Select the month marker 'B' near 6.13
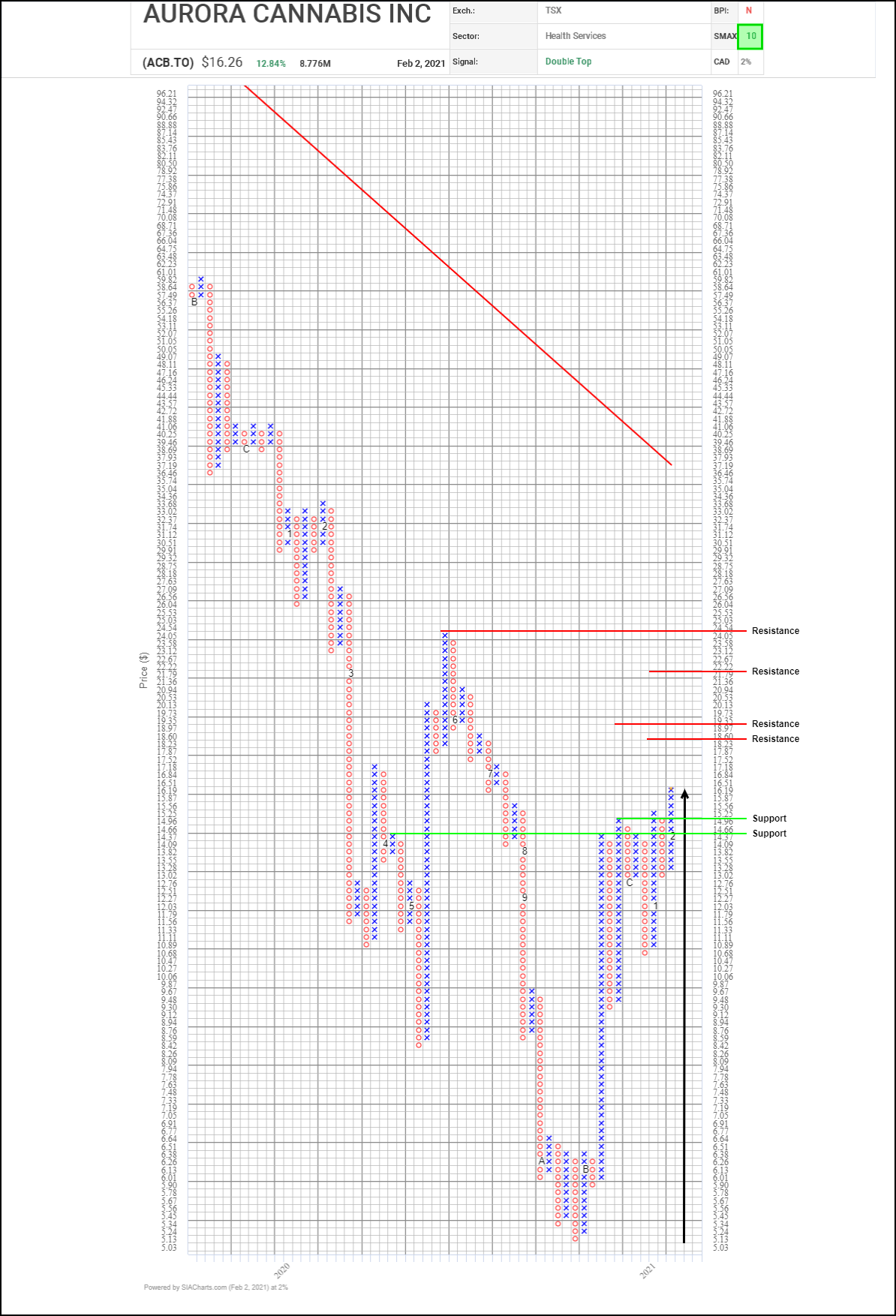Screen dimensions: 896x1316 [x=585, y=1169]
